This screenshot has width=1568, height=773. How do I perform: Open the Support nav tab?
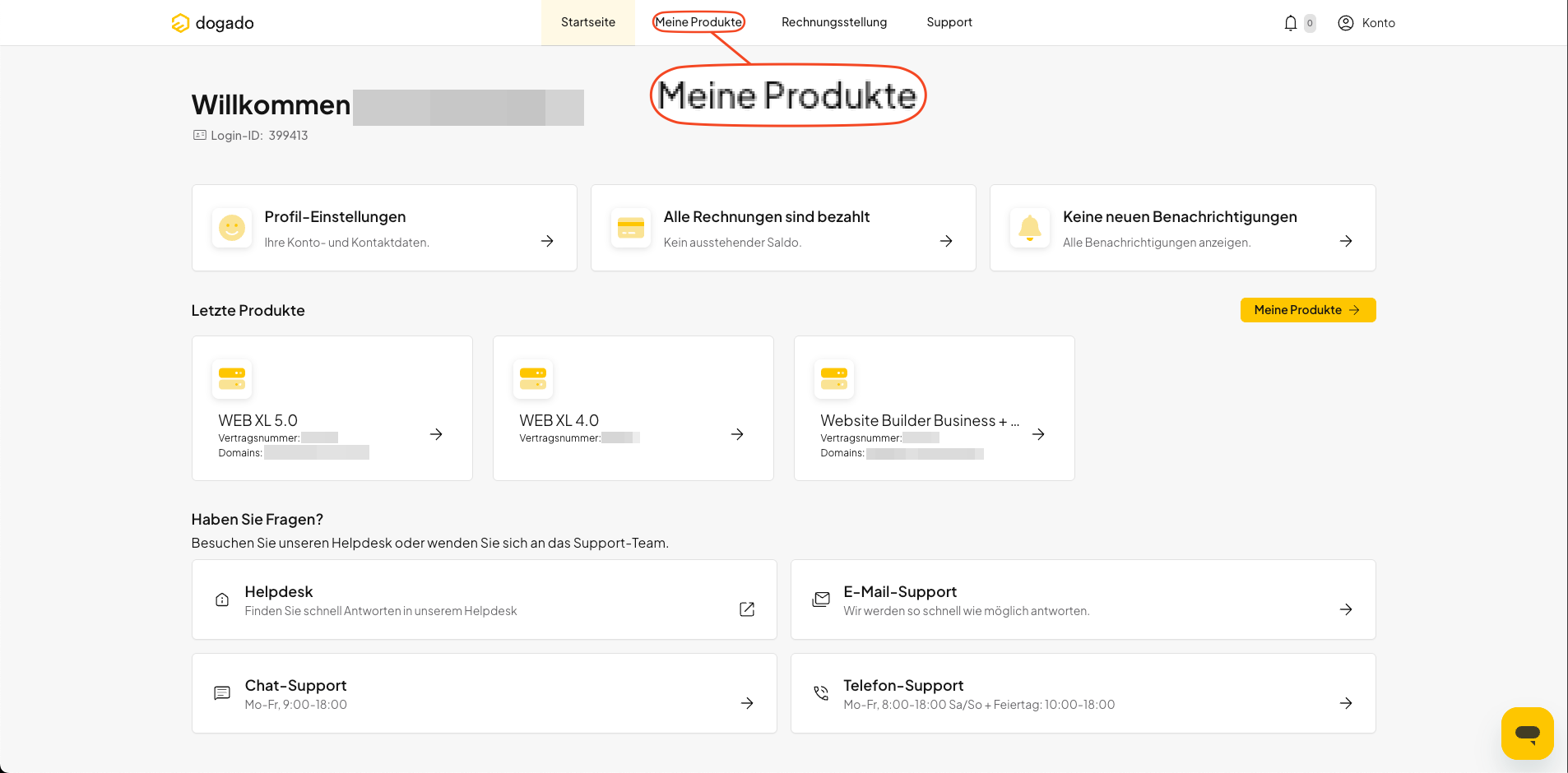pyautogui.click(x=949, y=22)
